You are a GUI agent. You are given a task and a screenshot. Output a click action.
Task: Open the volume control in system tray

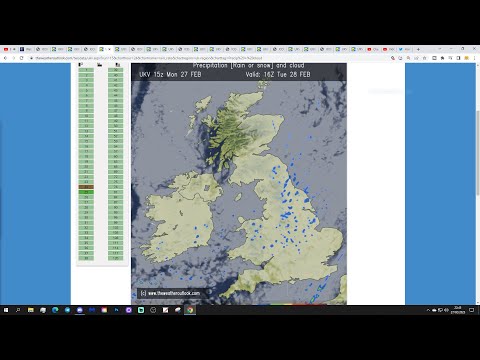[x=446, y=310]
